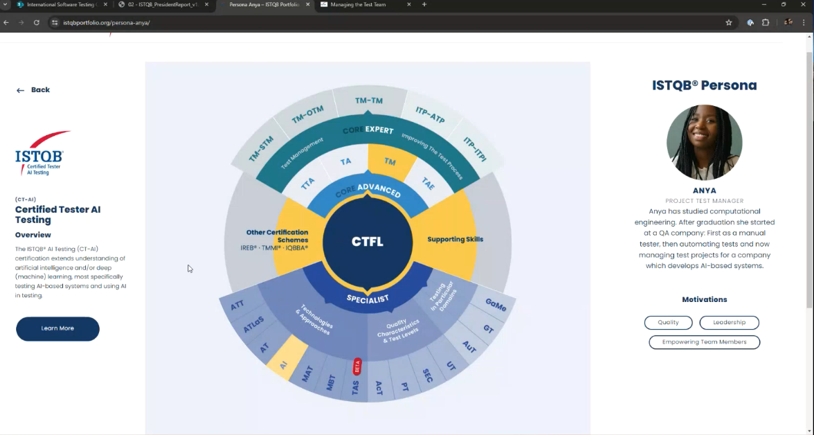Click the Motivations heading
The image size is (814, 441).
[x=704, y=300]
